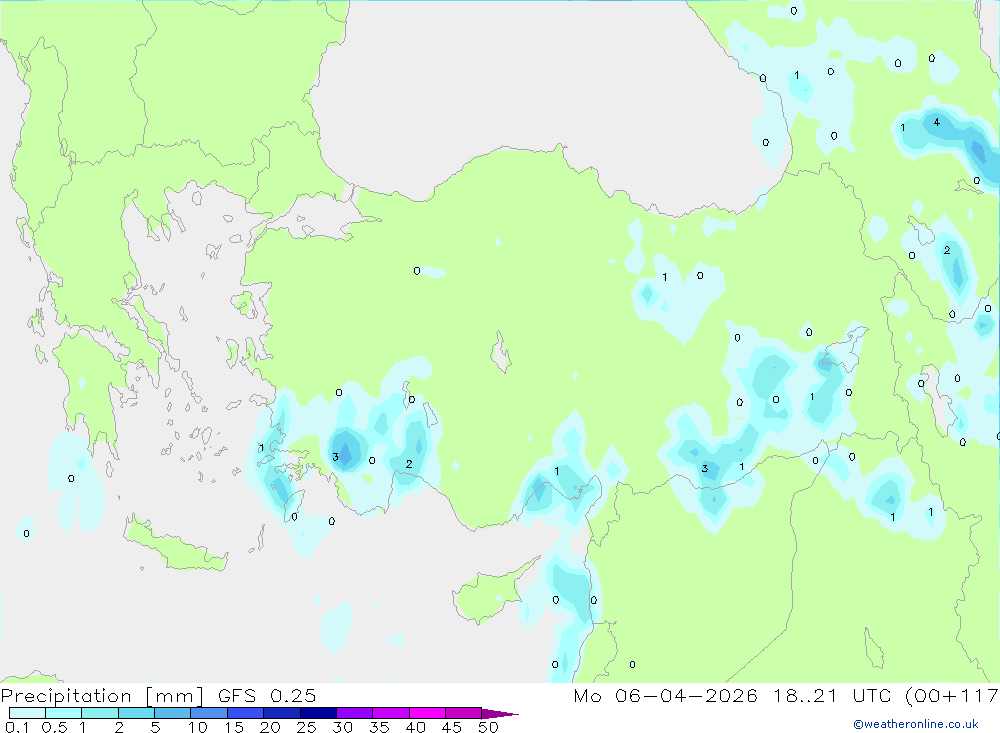
Task: Select the 45–50 mm legend swatch
Action: [x=464, y=713]
